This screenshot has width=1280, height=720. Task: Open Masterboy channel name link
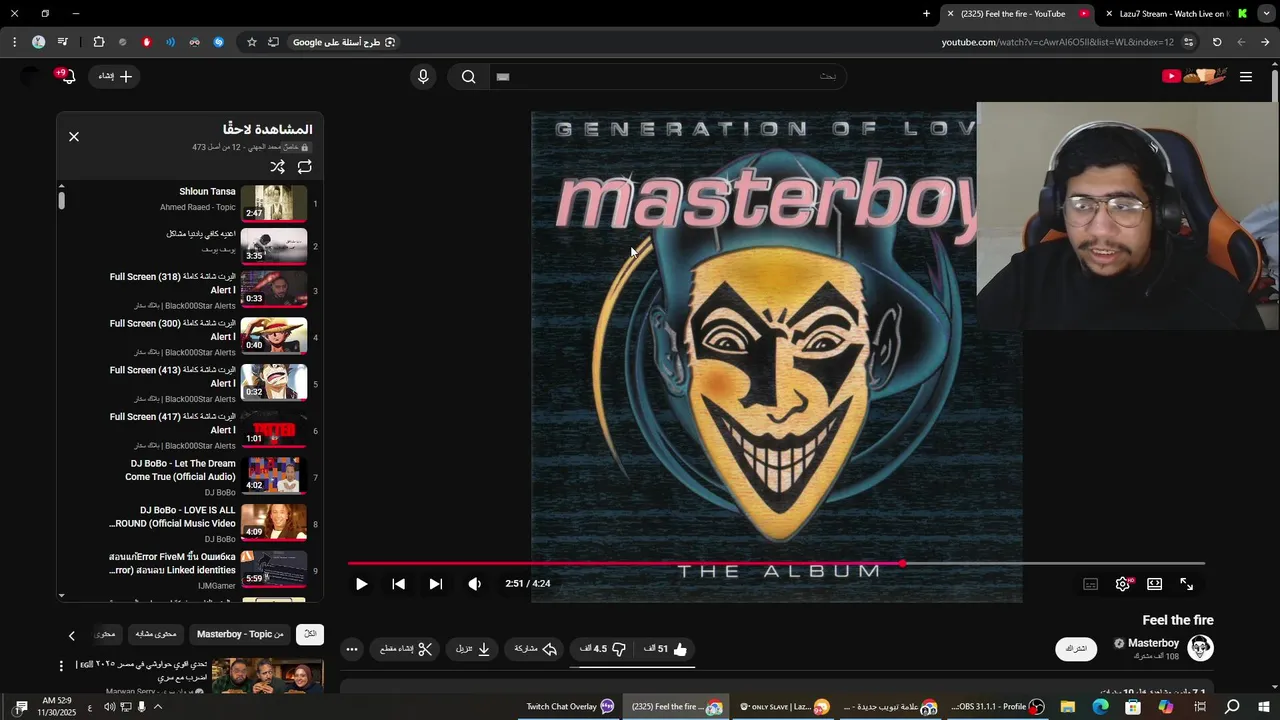[1153, 643]
